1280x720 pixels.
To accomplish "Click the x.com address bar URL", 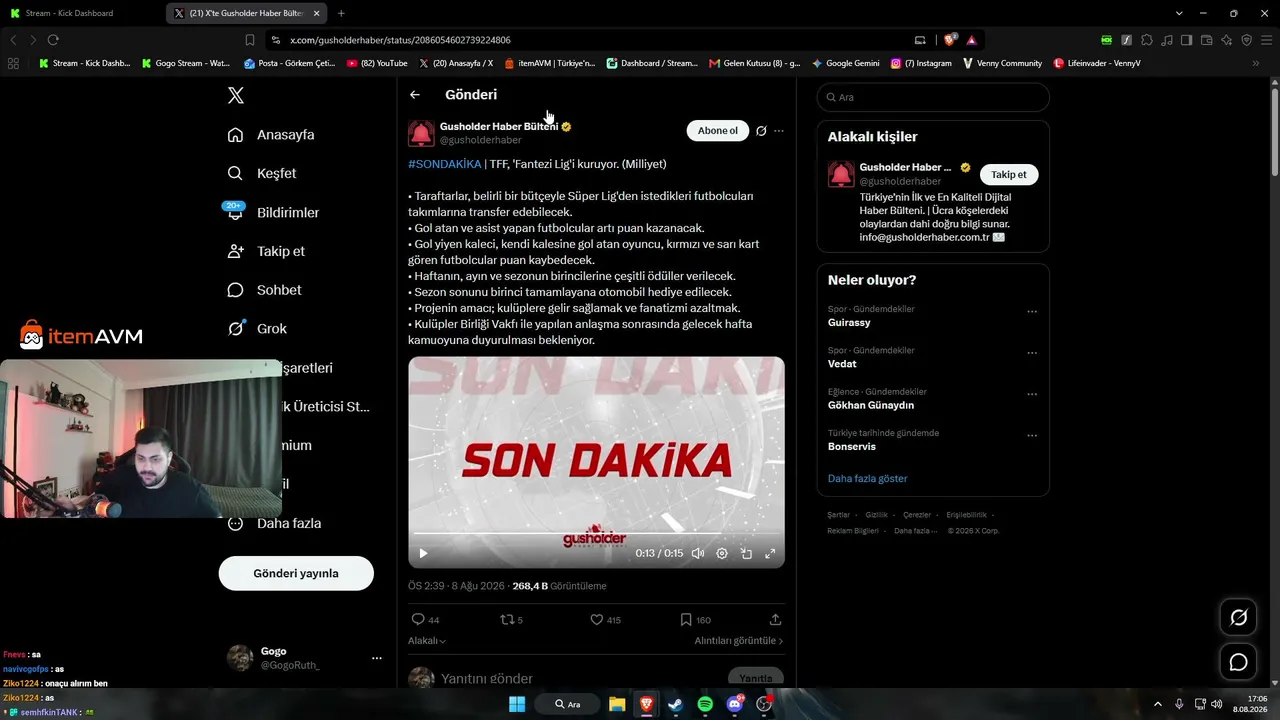I will 400,40.
